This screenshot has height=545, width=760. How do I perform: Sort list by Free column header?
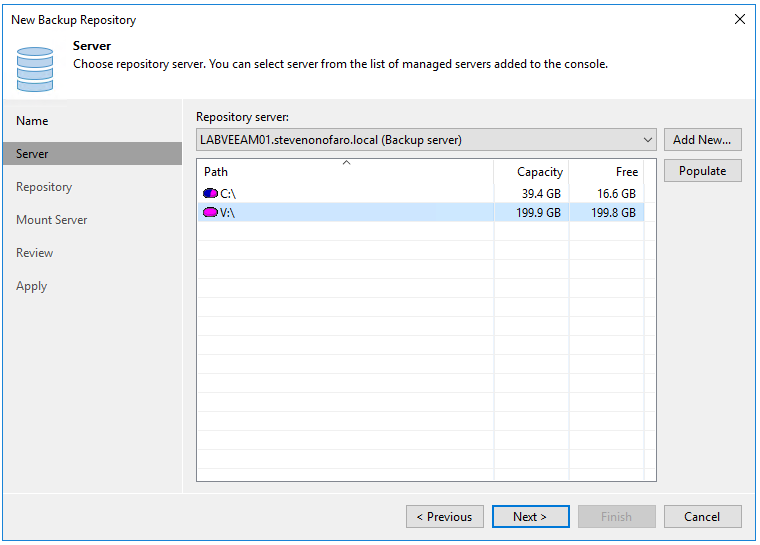point(607,172)
